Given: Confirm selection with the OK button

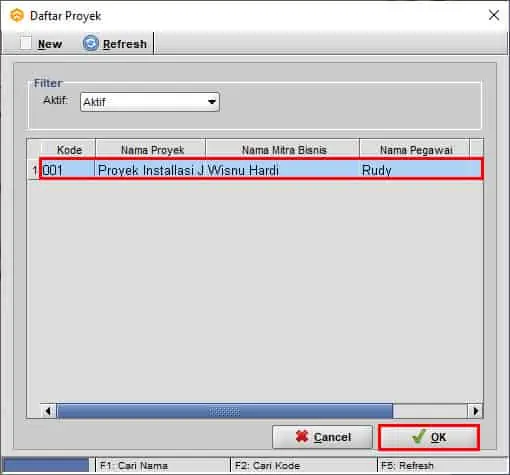Looking at the screenshot, I should pos(429,437).
